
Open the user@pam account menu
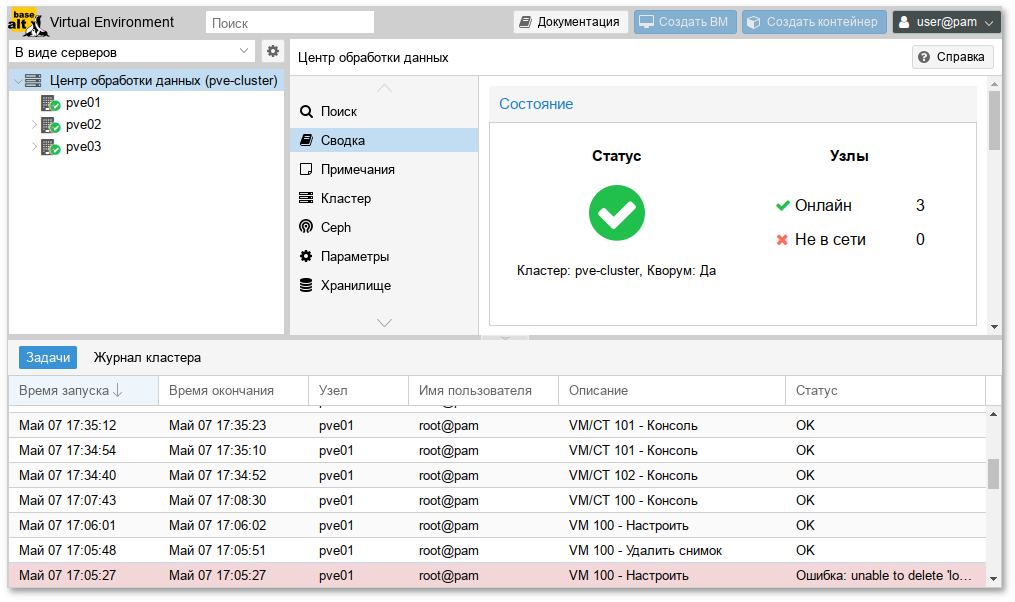point(946,22)
